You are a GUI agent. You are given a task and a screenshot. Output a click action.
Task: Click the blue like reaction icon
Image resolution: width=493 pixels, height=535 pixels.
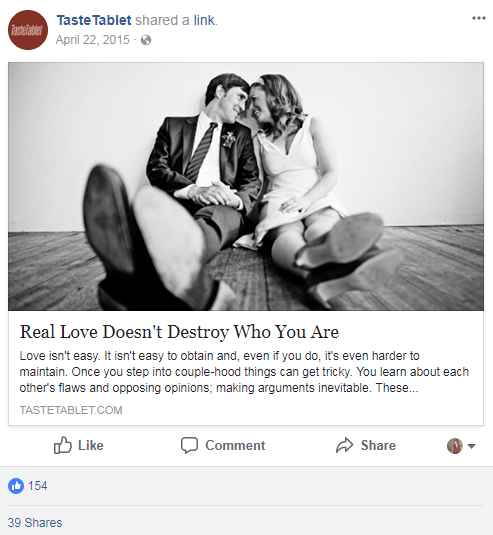point(16,486)
